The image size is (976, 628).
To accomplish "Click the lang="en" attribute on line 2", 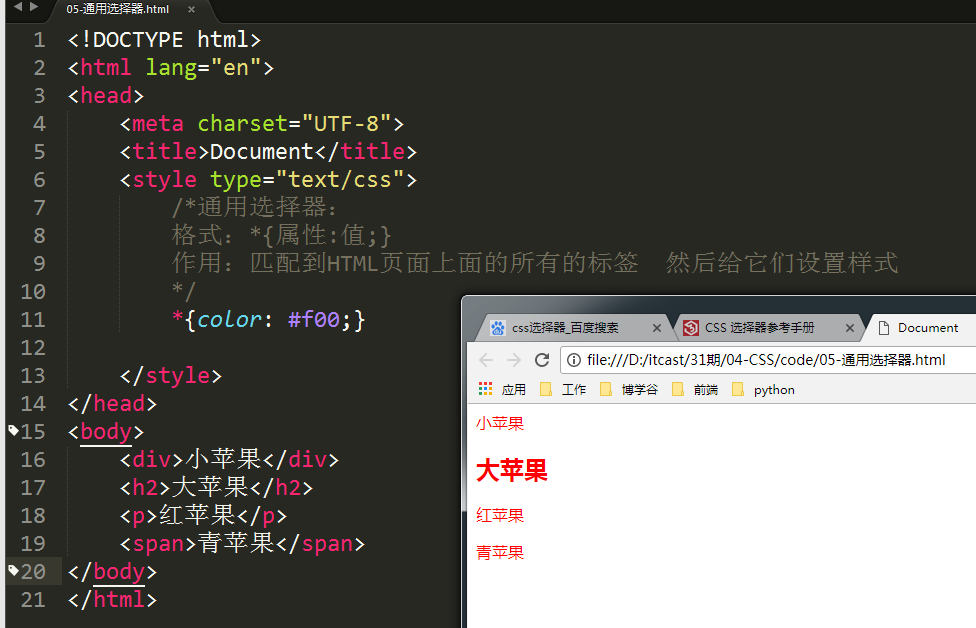I will pos(203,68).
